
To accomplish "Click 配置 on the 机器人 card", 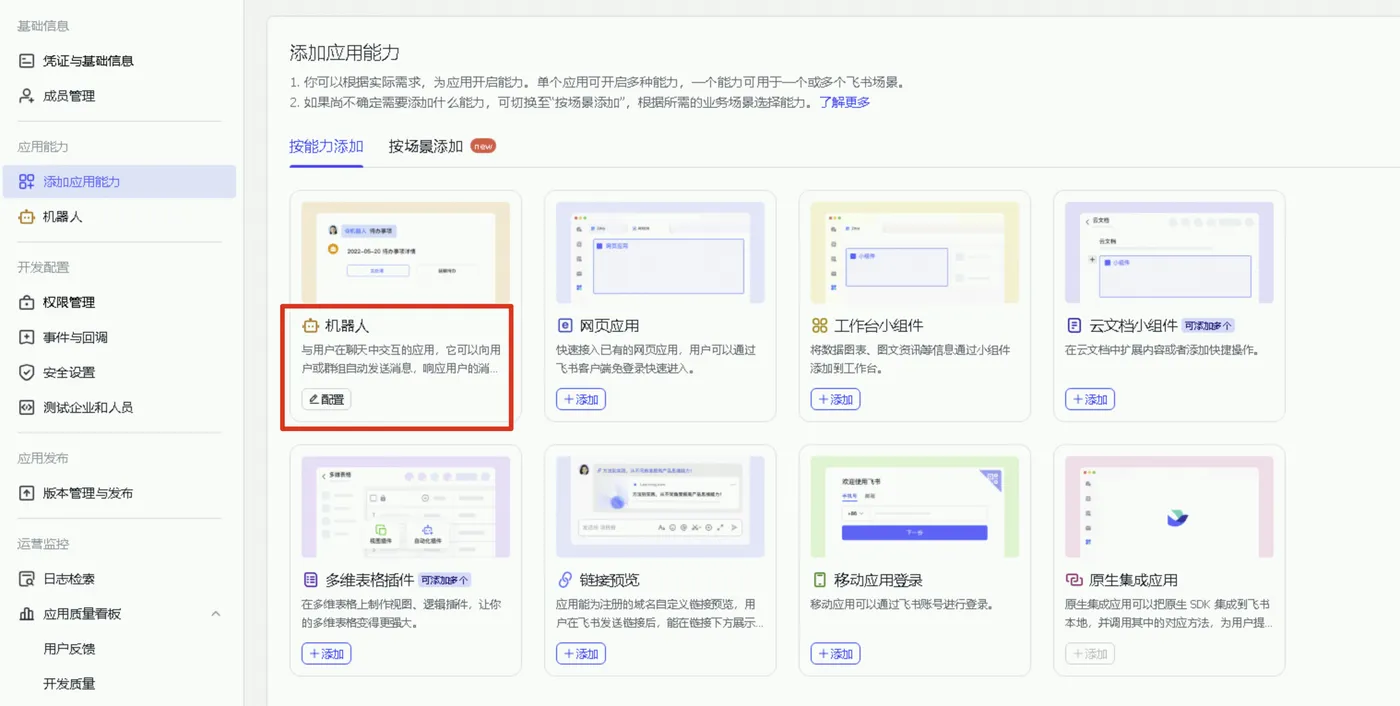I will coord(325,398).
